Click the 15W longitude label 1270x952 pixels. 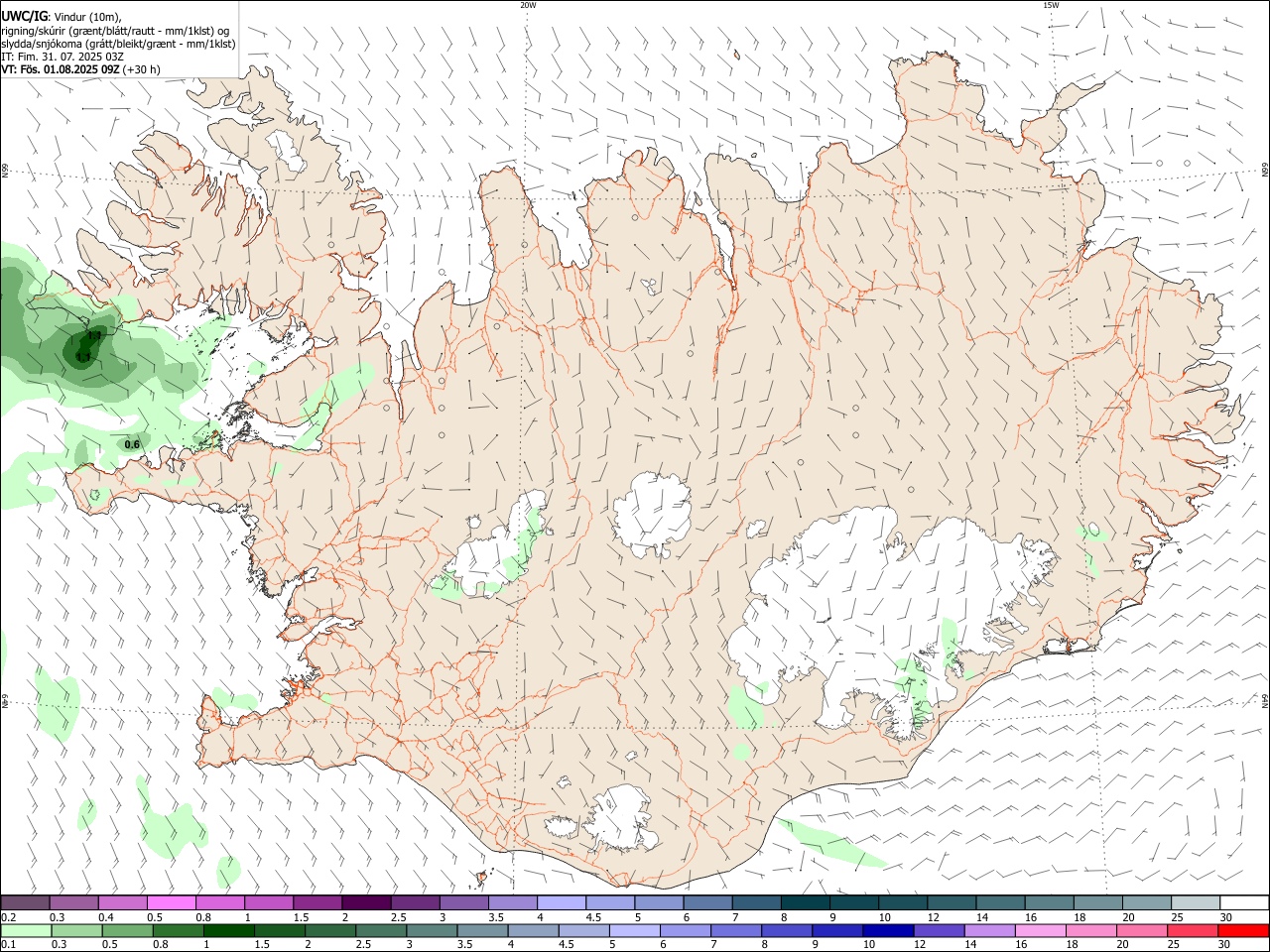click(1051, 5)
